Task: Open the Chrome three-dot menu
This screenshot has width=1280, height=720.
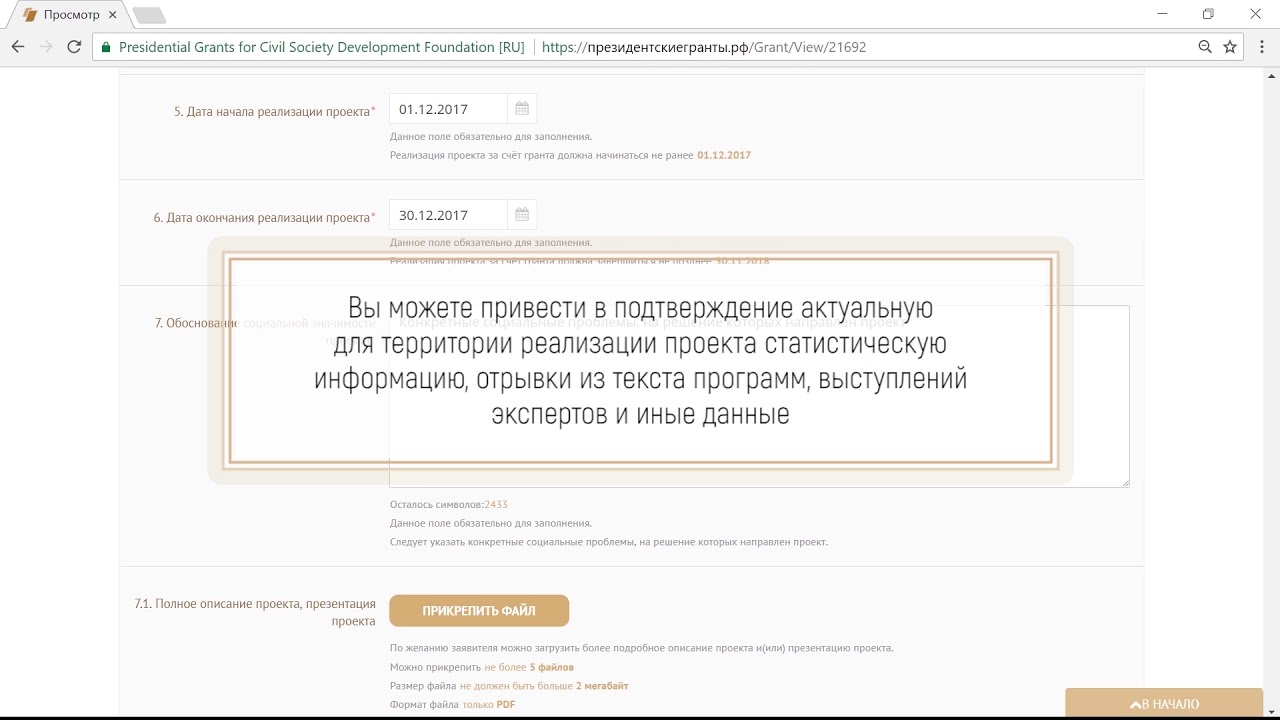Action: coord(1263,47)
